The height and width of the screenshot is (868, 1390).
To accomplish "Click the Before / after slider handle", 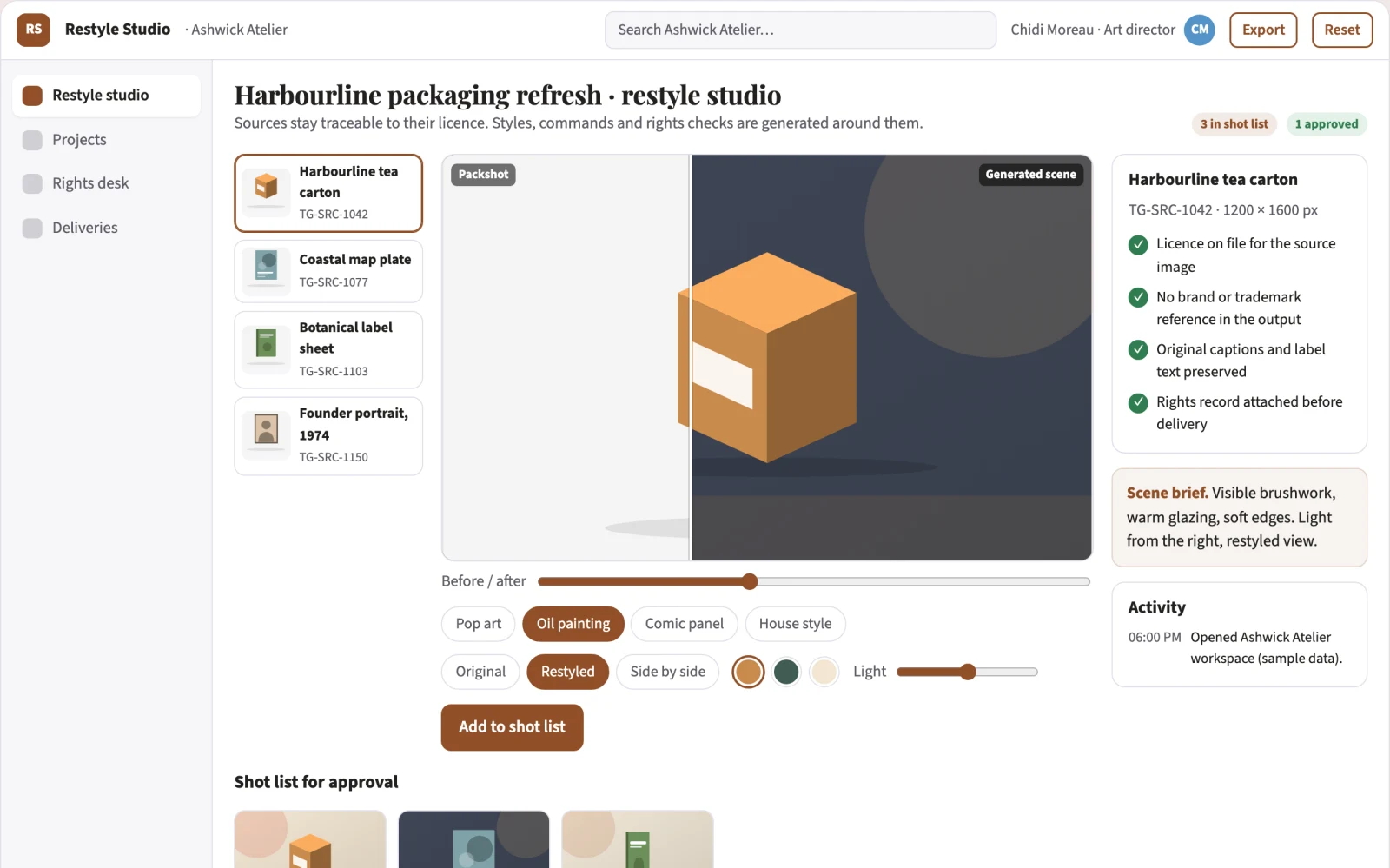I will [x=750, y=581].
